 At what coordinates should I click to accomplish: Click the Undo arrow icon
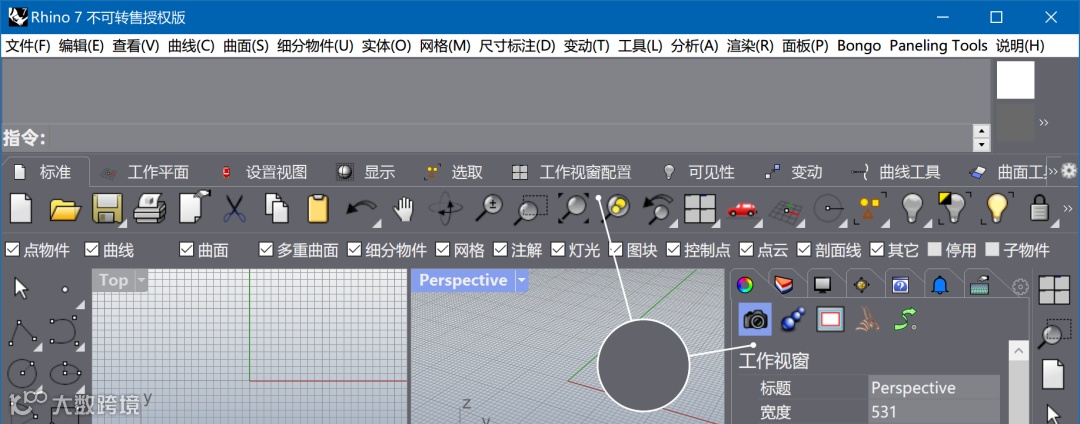(x=362, y=209)
